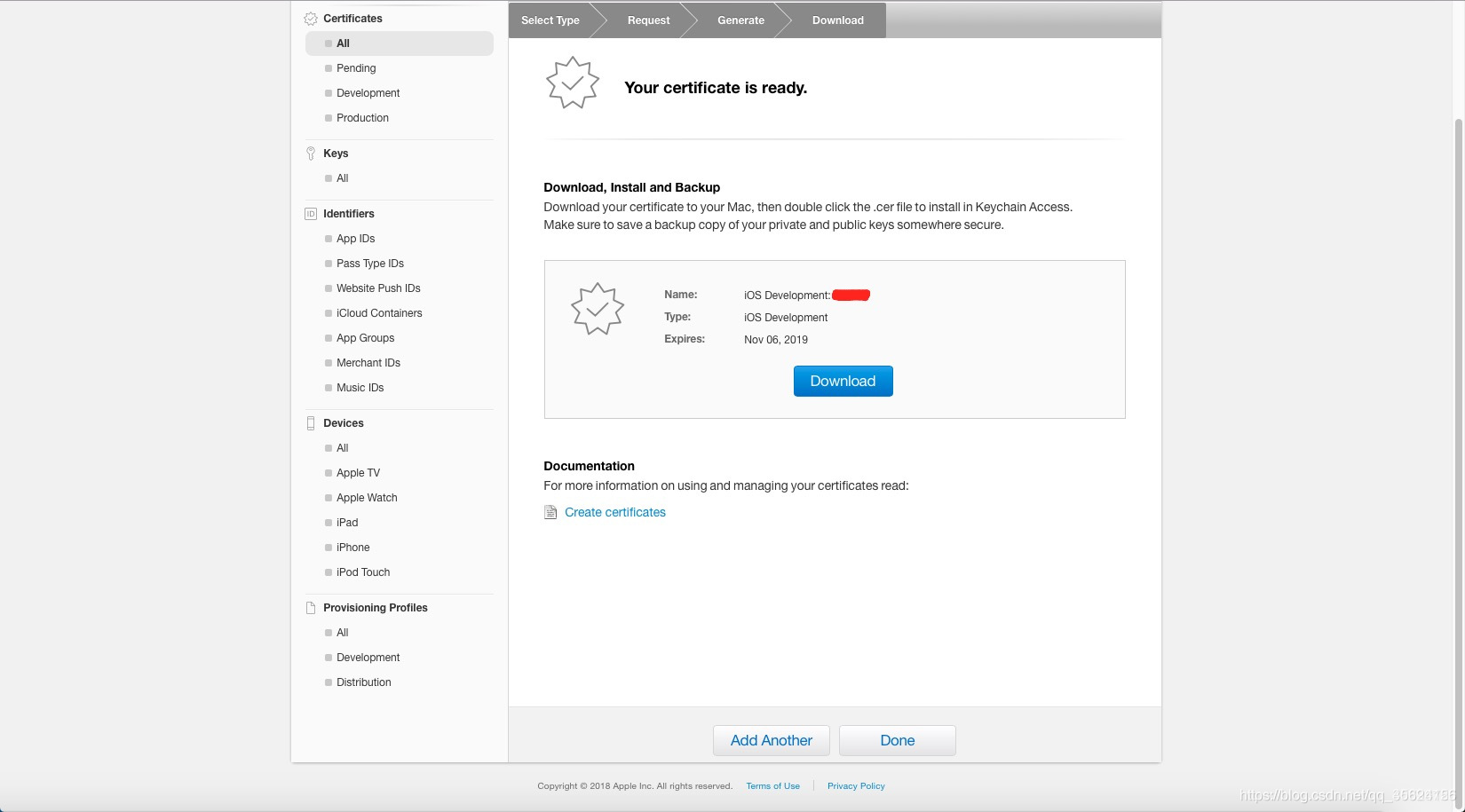This screenshot has width=1465, height=812.
Task: Click the Certificates section header
Action: pyautogui.click(x=352, y=19)
